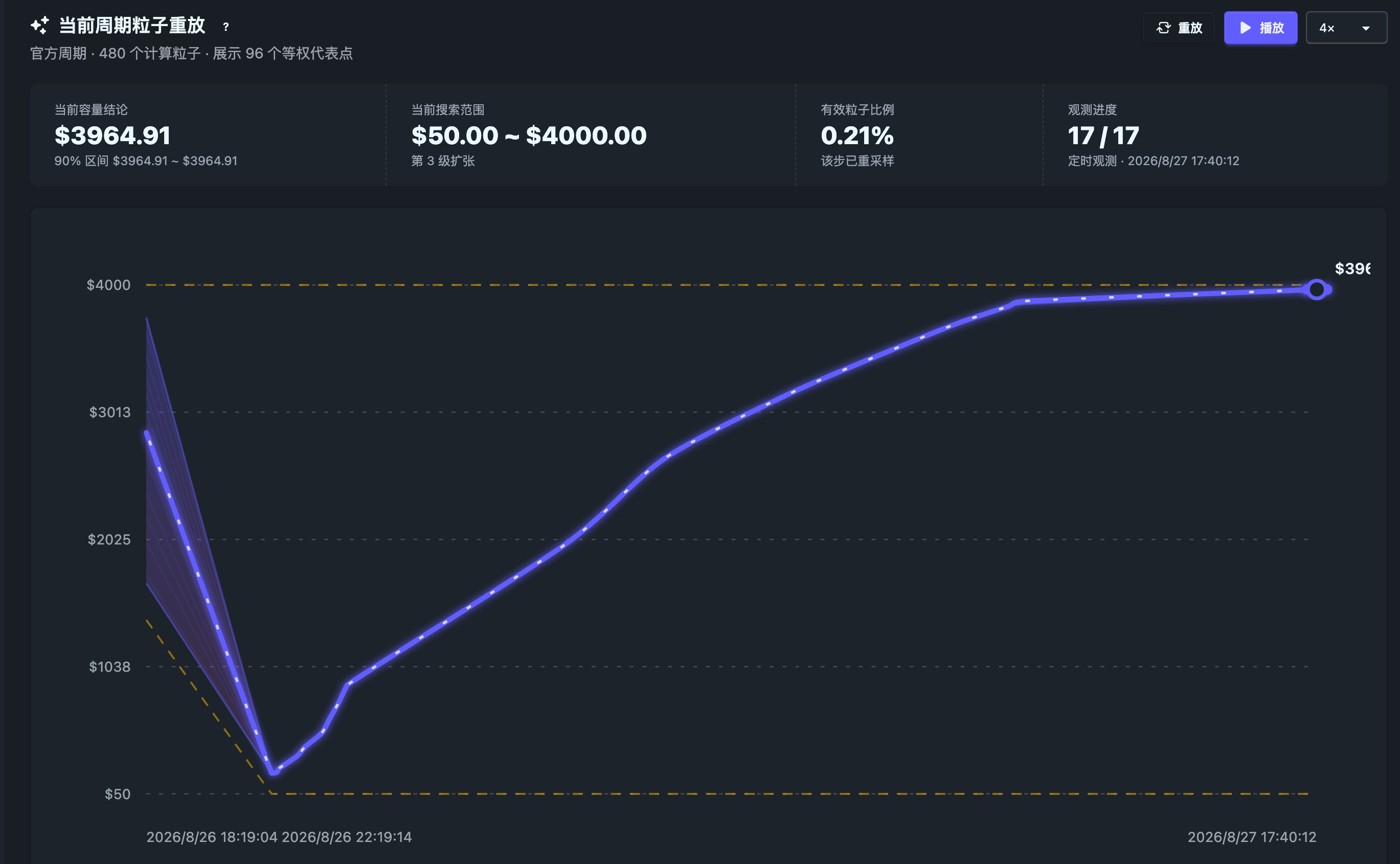The width and height of the screenshot is (1400, 864).
Task: Click the 第 3 级扩张 label
Action: (443, 161)
